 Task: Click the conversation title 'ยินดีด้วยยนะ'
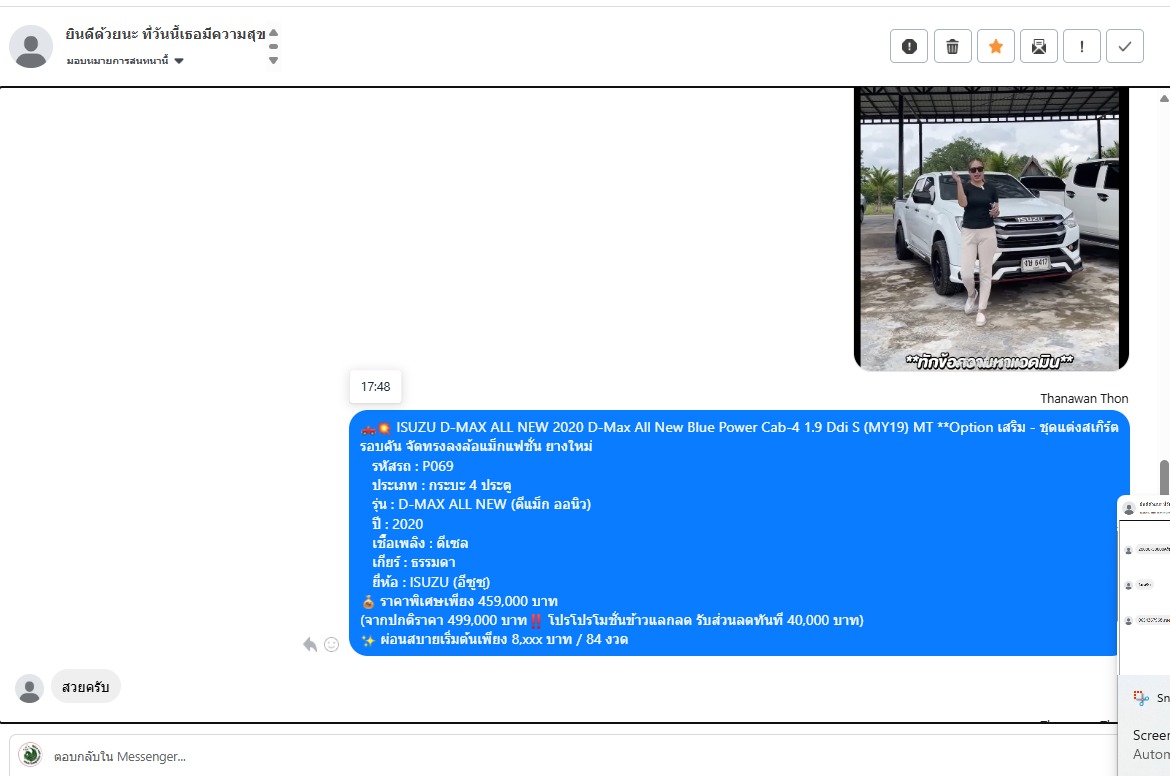(x=166, y=35)
